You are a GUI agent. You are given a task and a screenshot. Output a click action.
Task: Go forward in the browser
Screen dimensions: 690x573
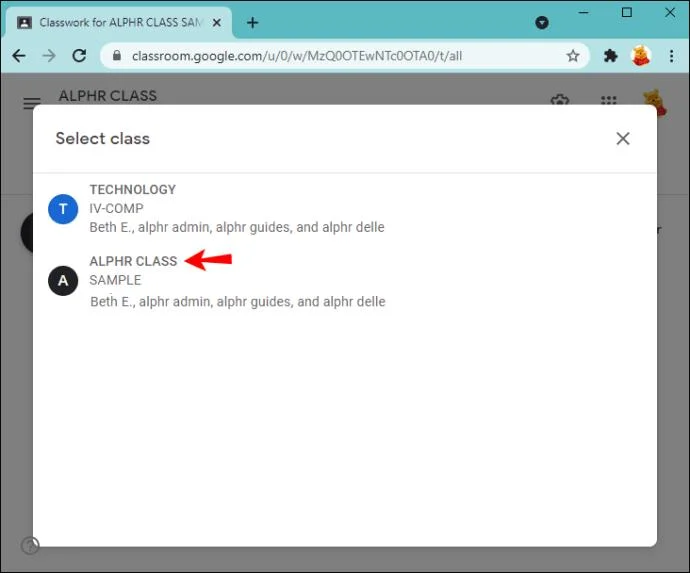[49, 56]
